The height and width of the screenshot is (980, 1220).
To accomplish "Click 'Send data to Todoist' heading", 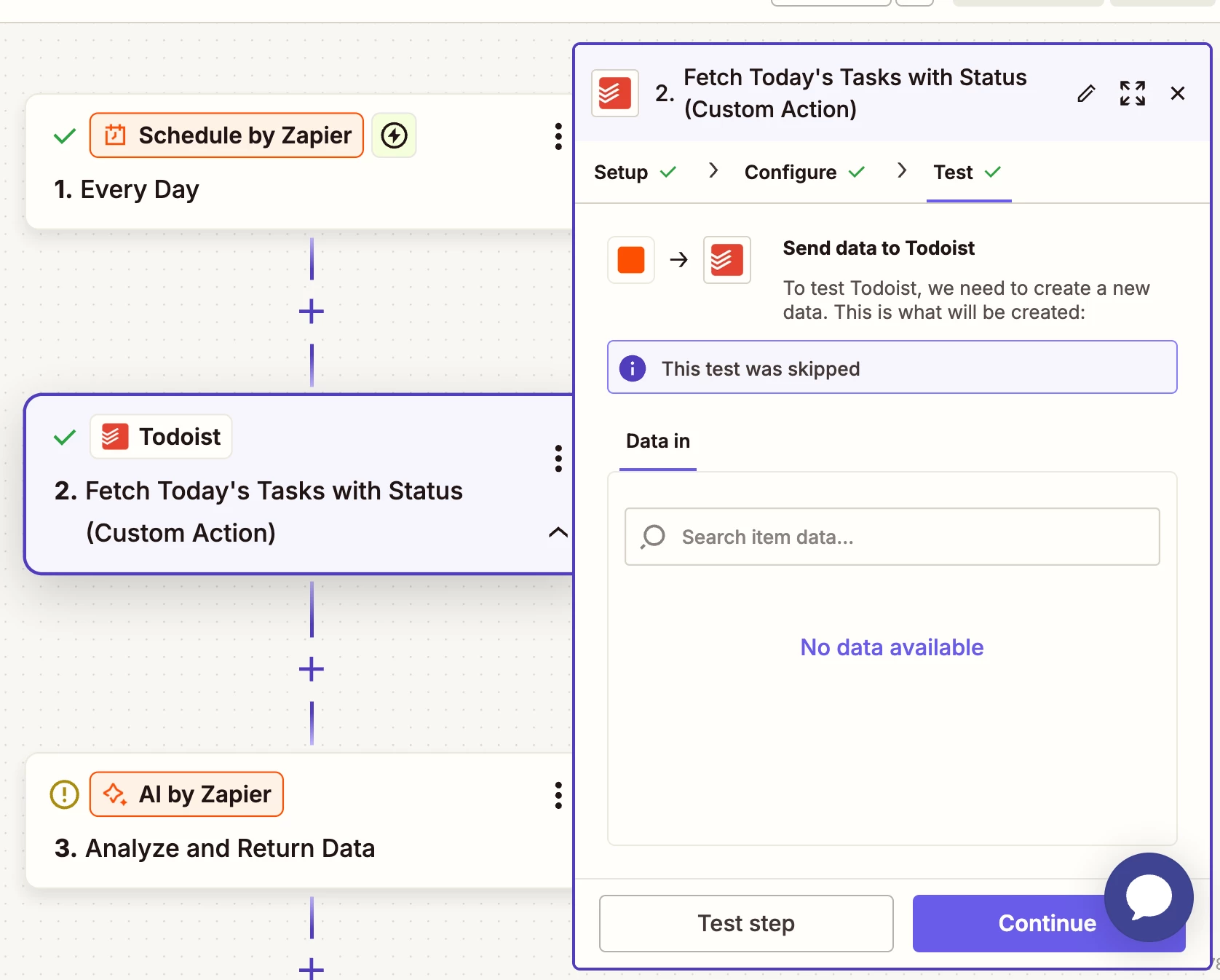I will coord(879,248).
